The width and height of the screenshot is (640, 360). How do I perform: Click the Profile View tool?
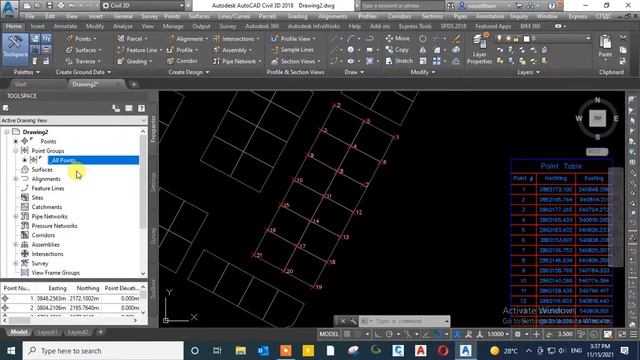(x=292, y=39)
